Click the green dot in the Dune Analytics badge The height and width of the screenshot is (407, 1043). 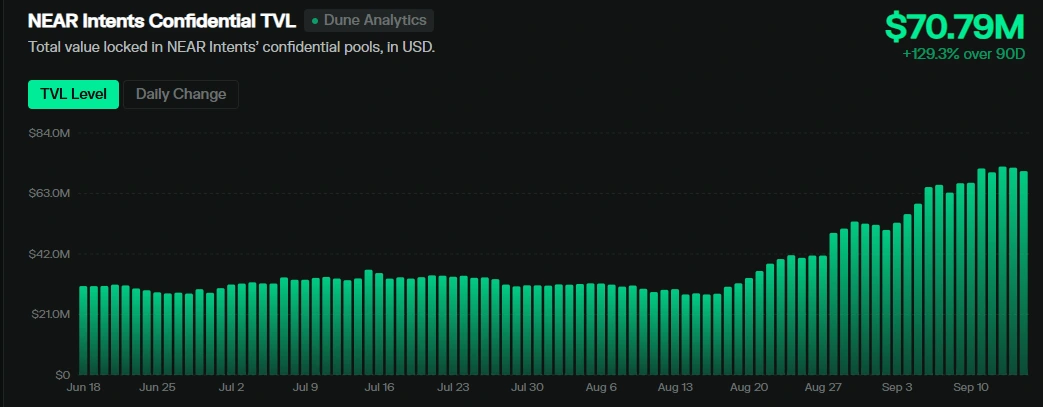(x=315, y=21)
